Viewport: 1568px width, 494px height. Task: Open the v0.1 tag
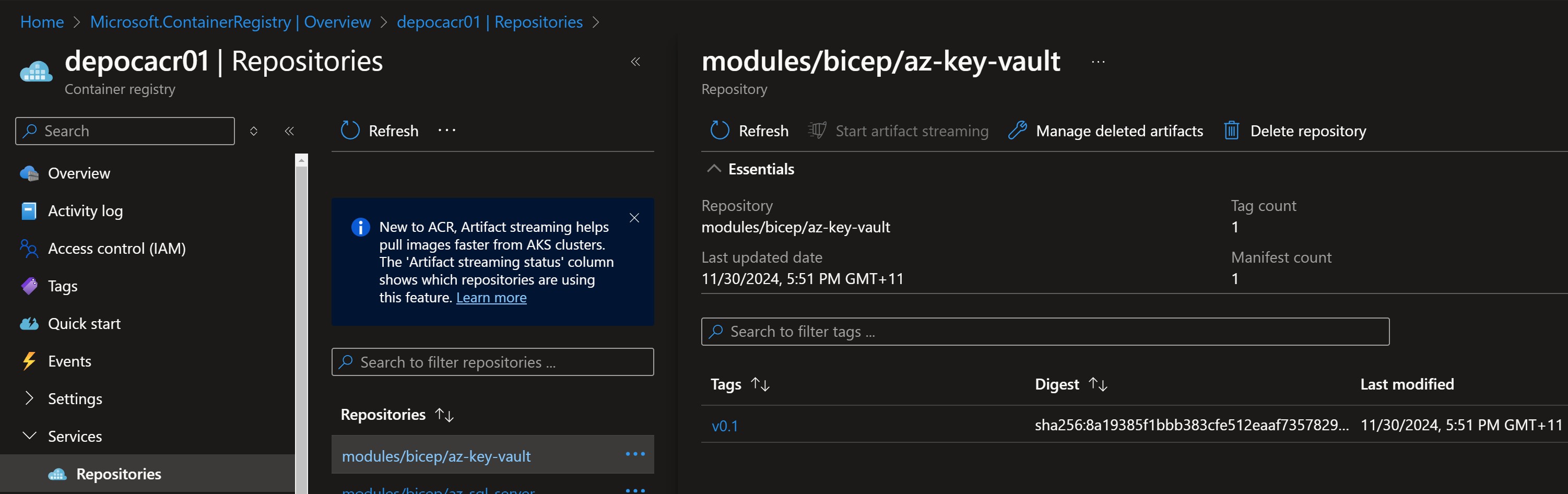click(x=724, y=426)
